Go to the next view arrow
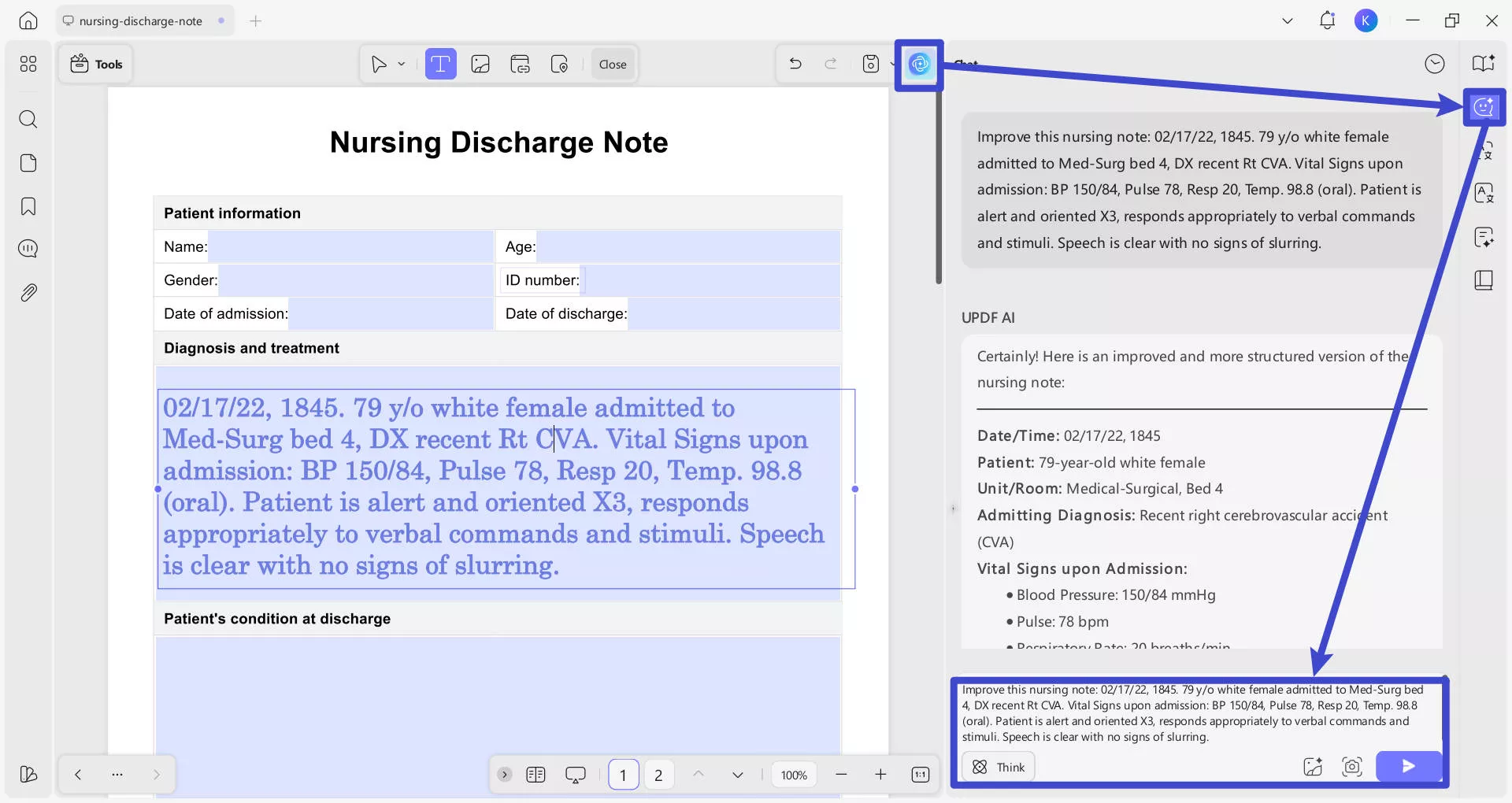The height and width of the screenshot is (803, 1512). click(156, 775)
